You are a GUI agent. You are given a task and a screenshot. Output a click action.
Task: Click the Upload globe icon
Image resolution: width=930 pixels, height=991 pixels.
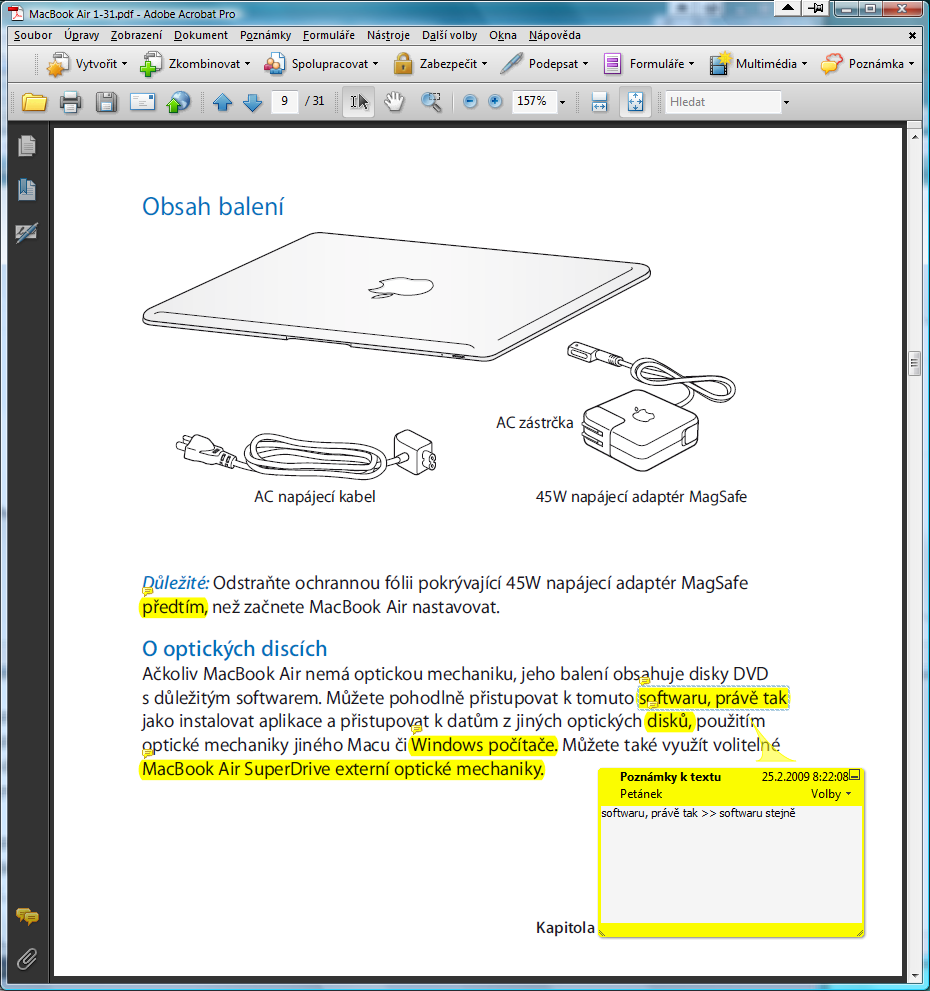(178, 102)
